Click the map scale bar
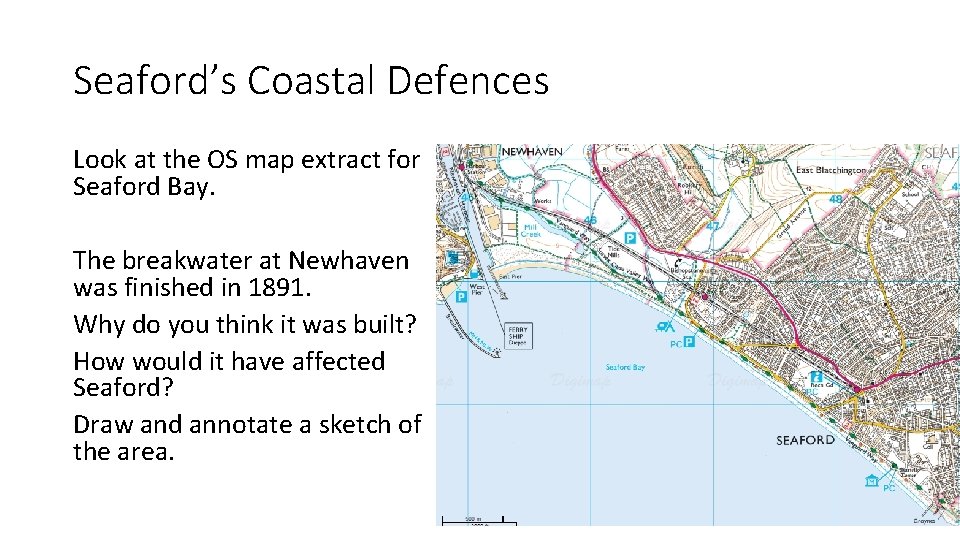Viewport: 960px width, 540px height. [x=479, y=522]
